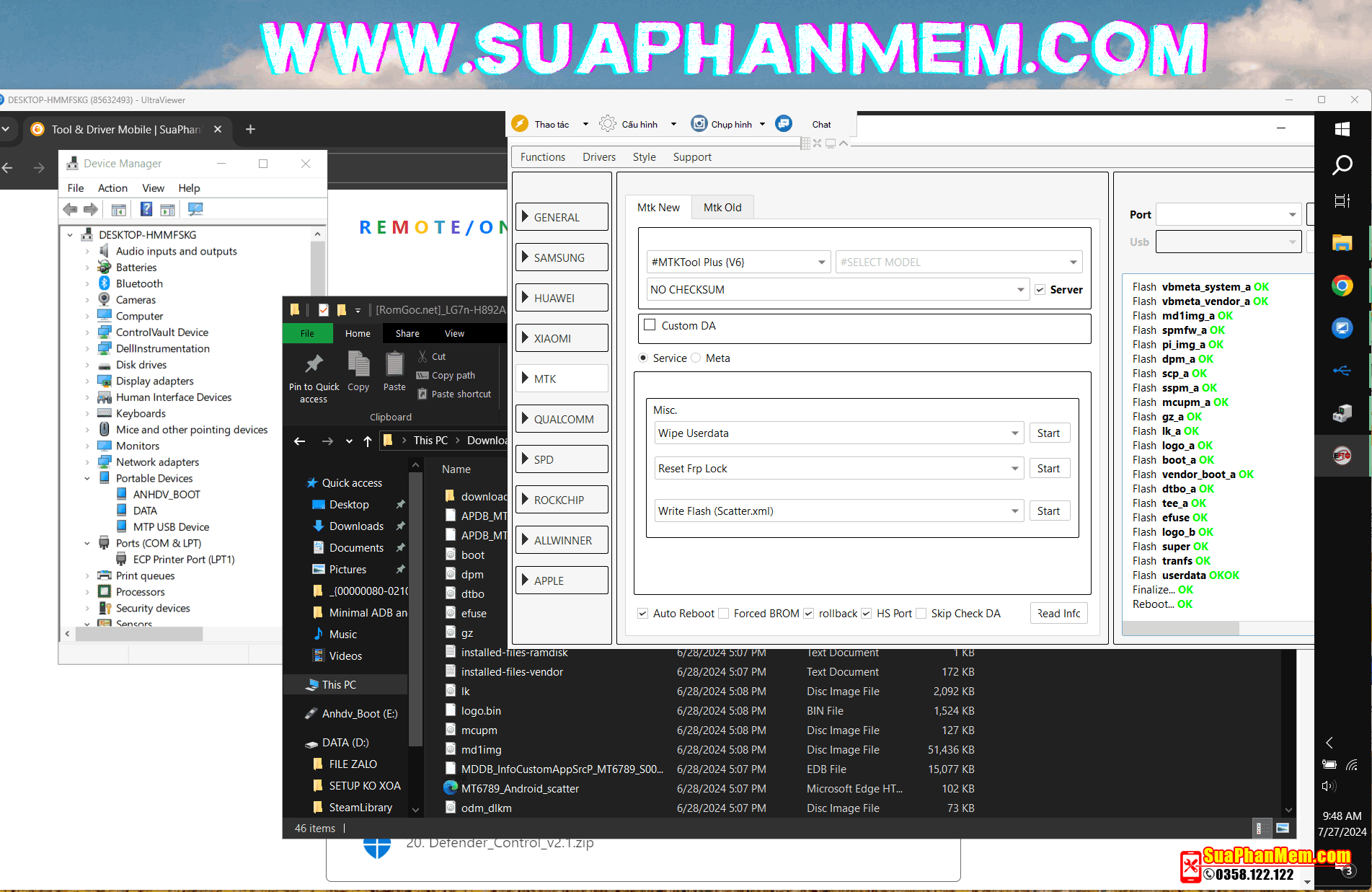This screenshot has width=1372, height=892.
Task: Open the NO CHECKSUM dropdown
Action: 1020,290
